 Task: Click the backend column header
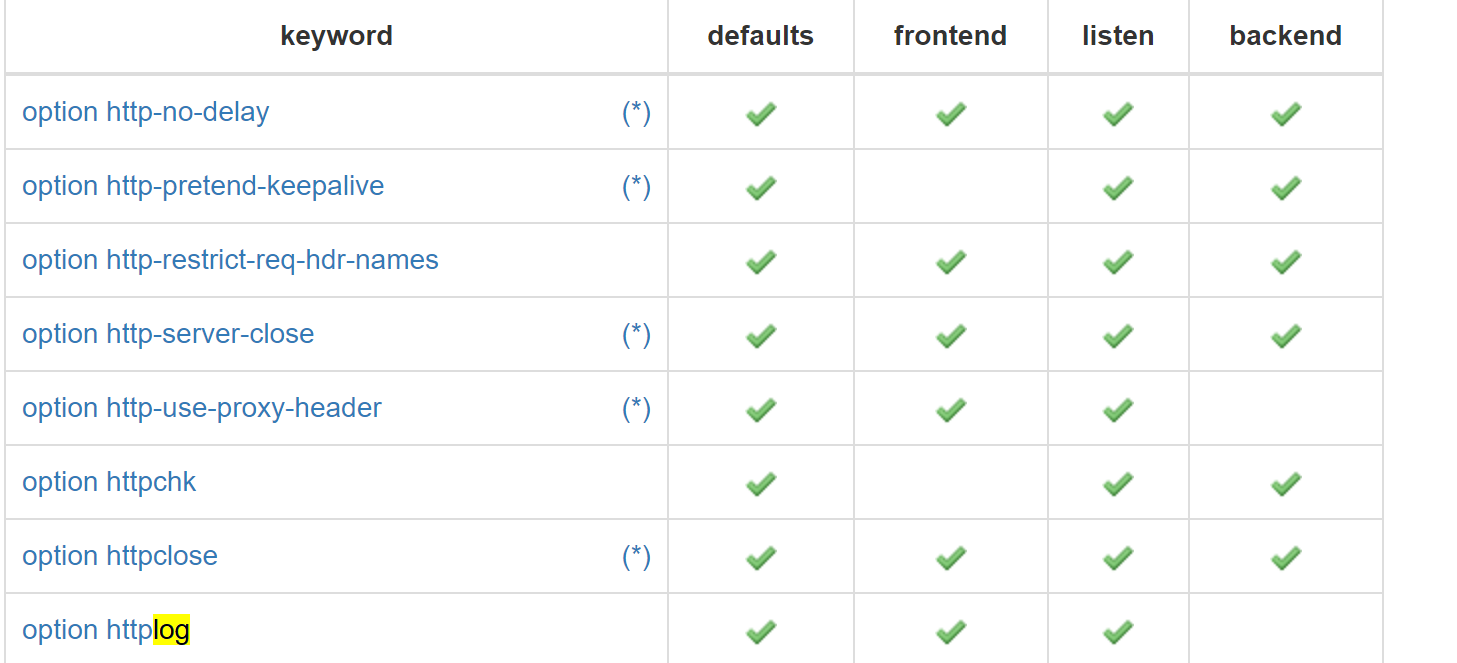tap(1285, 36)
